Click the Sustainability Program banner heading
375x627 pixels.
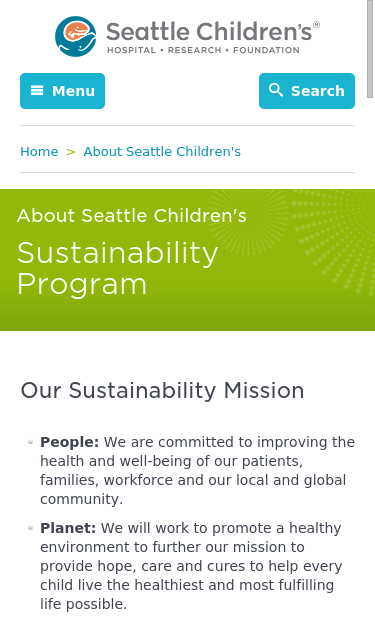pos(118,268)
